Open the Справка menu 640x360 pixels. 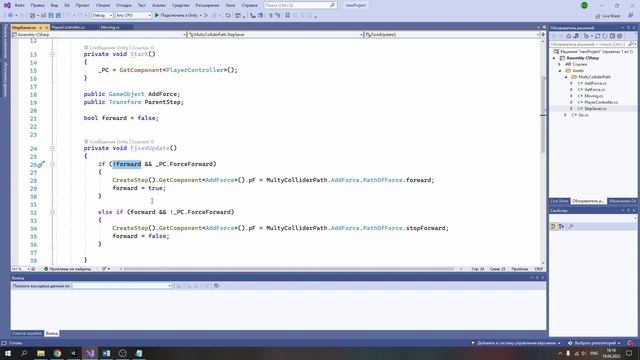249,5
